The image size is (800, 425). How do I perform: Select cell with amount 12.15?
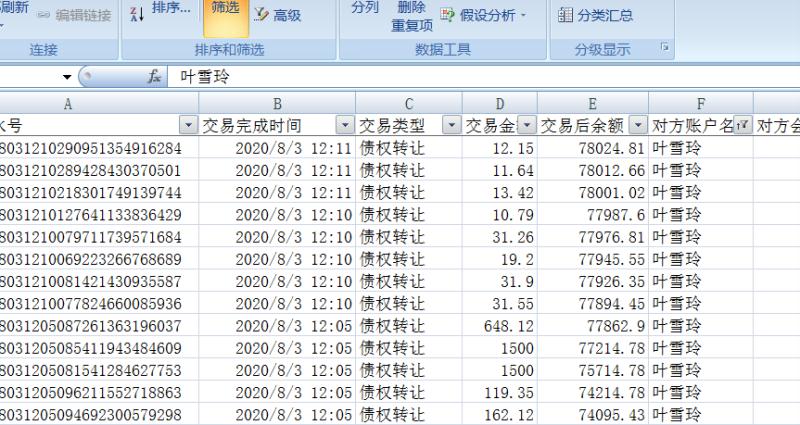pos(499,148)
